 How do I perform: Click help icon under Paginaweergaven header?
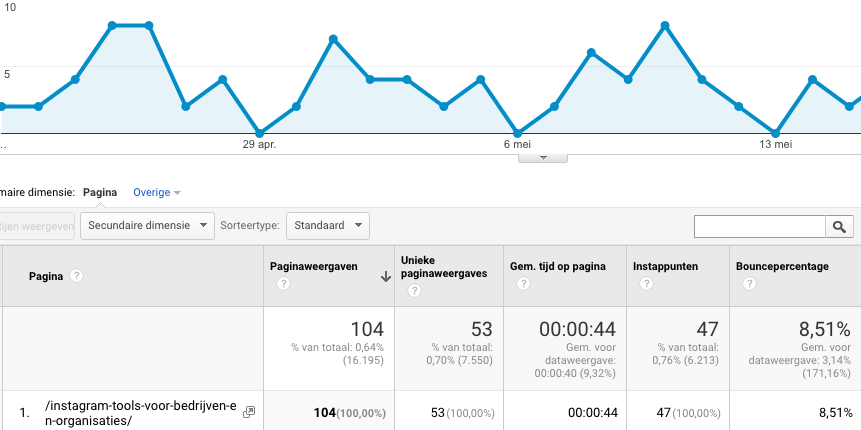pyautogui.click(x=283, y=285)
